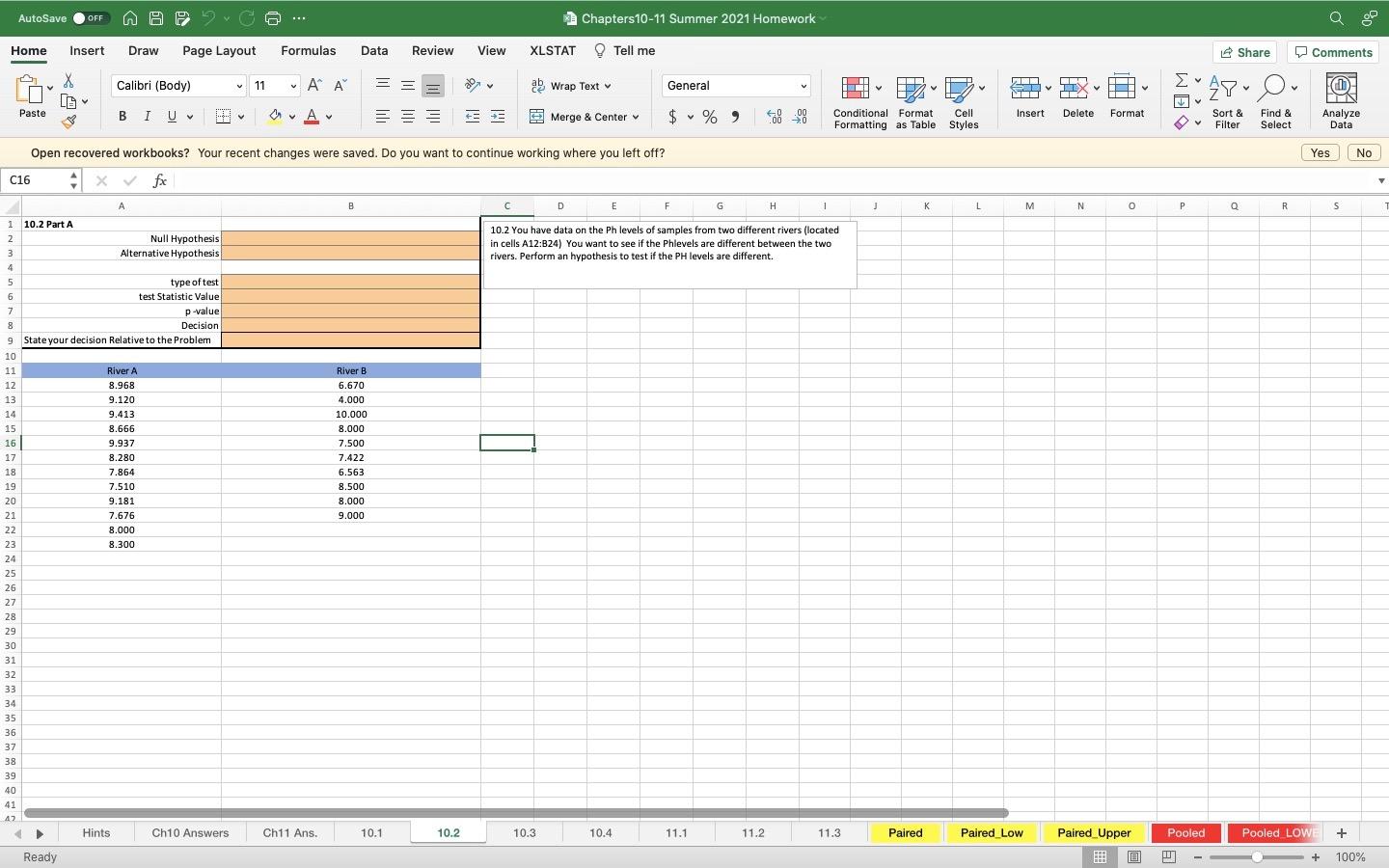The height and width of the screenshot is (868, 1389).
Task: Open Sort & Filter
Action: pyautogui.click(x=1228, y=101)
